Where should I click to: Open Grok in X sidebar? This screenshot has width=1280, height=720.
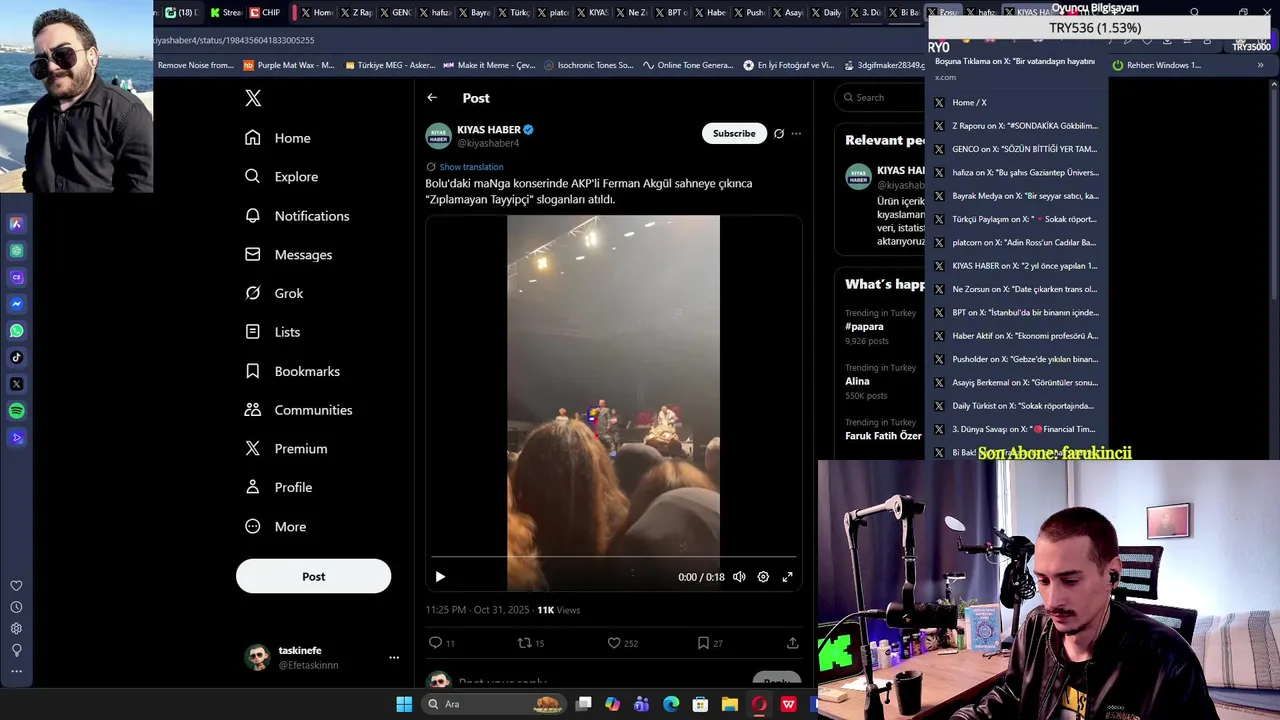pos(274,293)
